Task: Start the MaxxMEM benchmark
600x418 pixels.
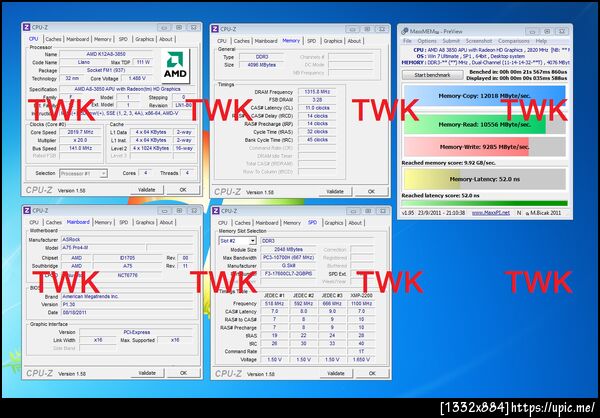Action: 432,75
